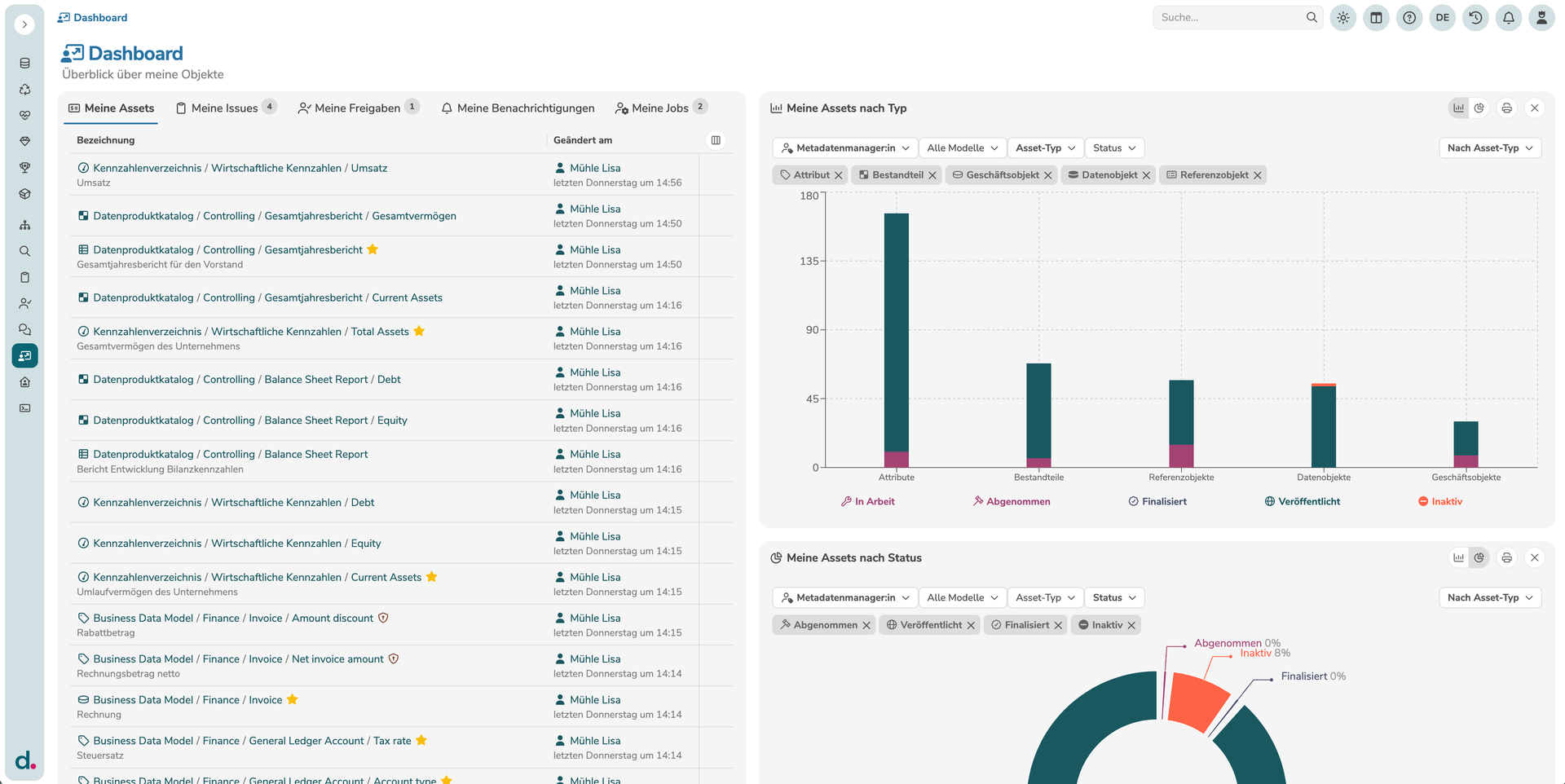
Task: Click the user profile avatar icon
Action: [x=1541, y=18]
